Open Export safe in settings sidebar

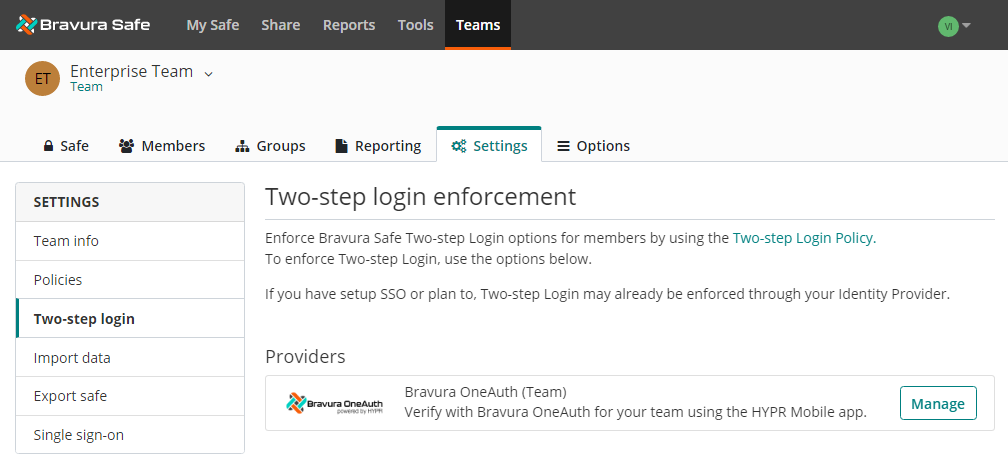point(130,396)
